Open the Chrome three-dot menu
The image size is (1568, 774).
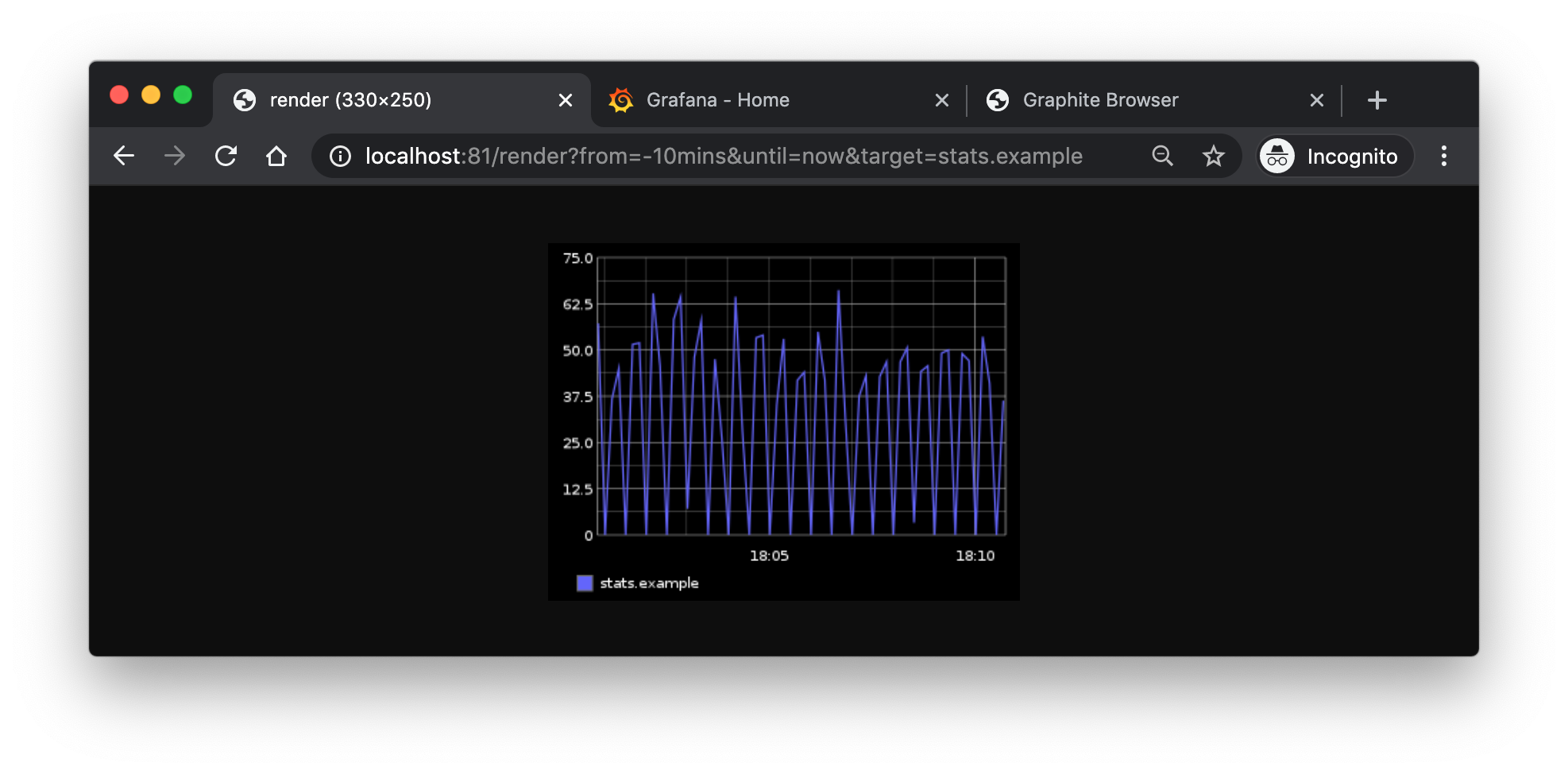[x=1444, y=156]
